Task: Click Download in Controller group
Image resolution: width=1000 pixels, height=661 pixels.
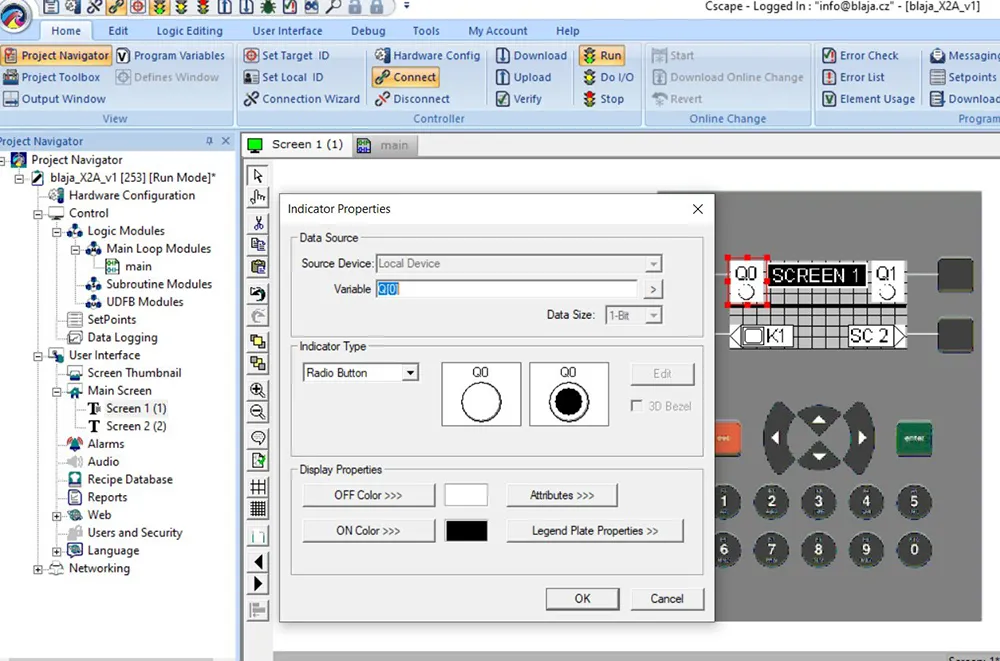Action: click(531, 56)
